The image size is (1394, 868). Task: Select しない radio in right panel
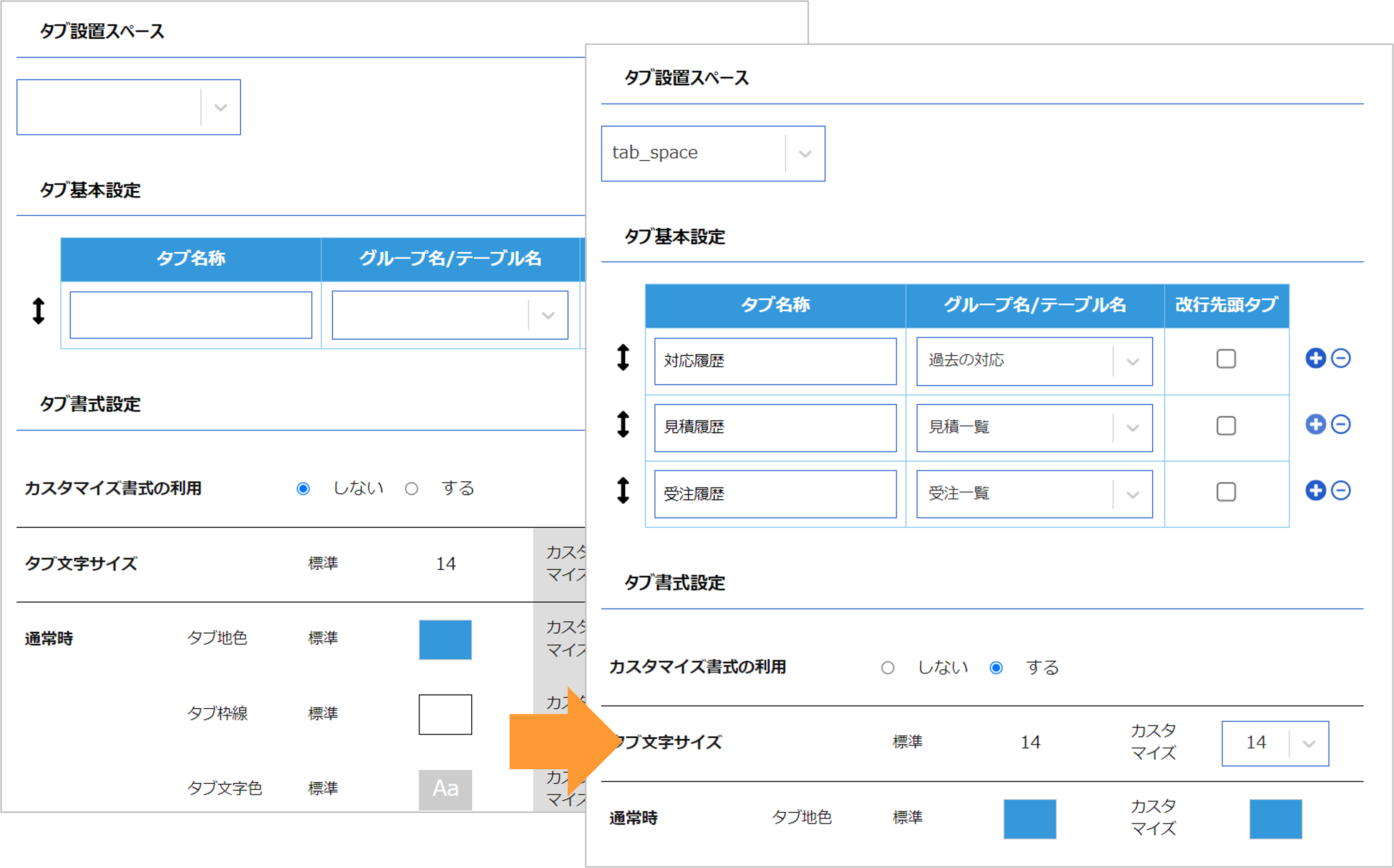(887, 668)
